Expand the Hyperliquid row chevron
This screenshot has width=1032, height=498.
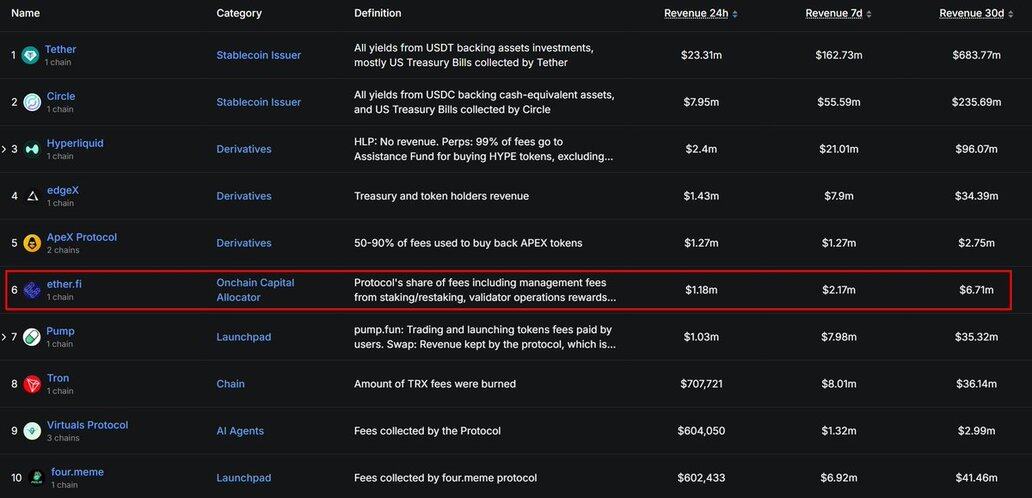4,149
